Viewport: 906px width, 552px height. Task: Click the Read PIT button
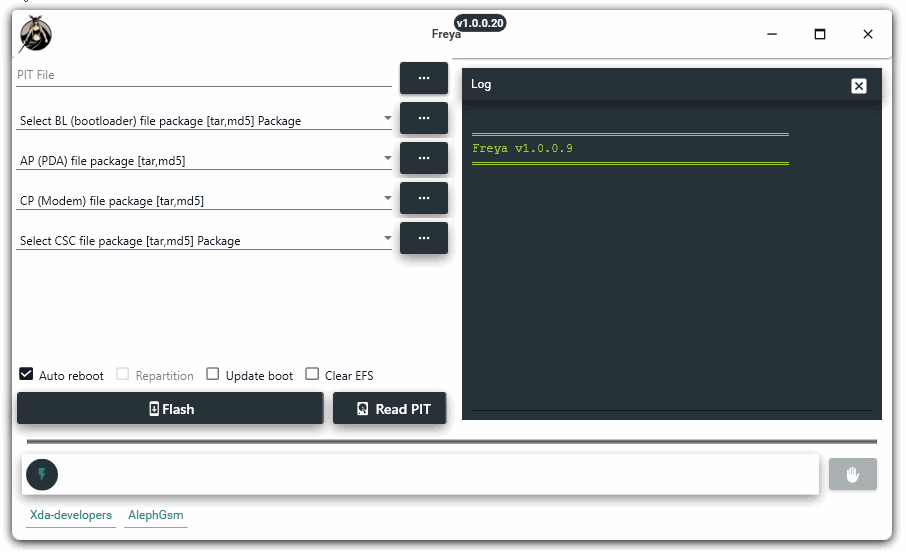coord(389,408)
